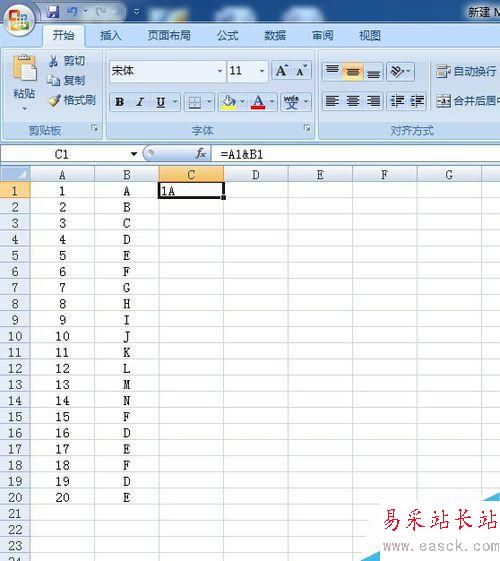Select cell B7 containing G
The width and height of the screenshot is (500, 561).
(x=127, y=287)
